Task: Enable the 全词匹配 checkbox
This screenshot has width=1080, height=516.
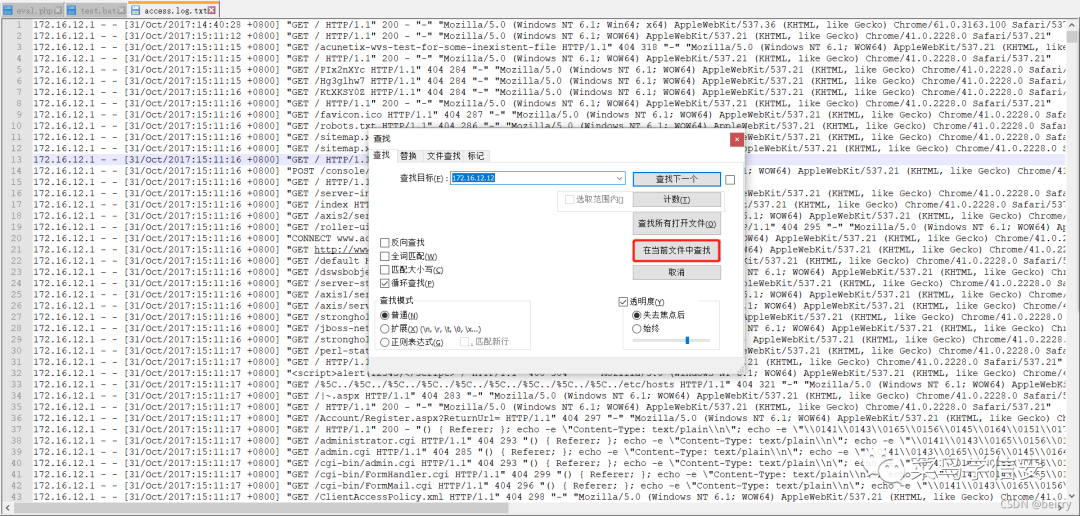Action: point(385,256)
